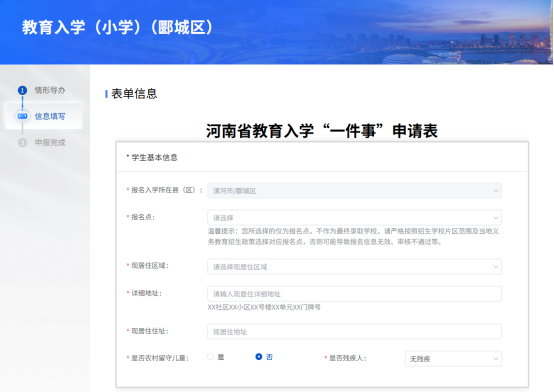Viewport: 554px width, 392px height.
Task: Click the 教育入学（小学）（郾城区） page title
Action: pos(117,27)
